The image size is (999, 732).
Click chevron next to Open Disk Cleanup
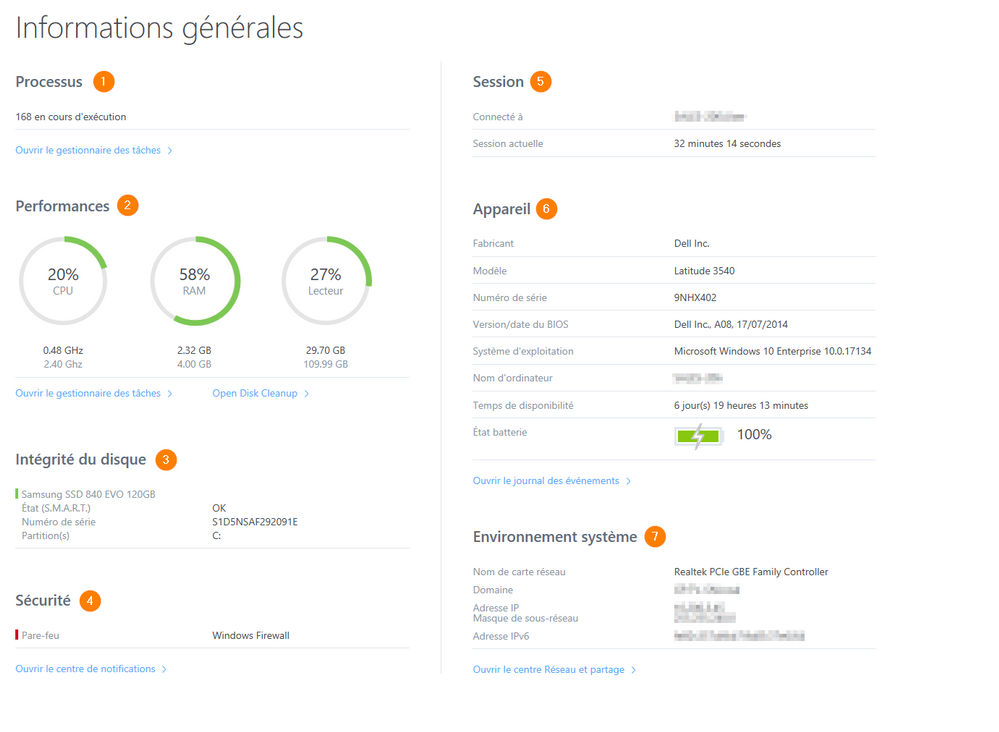[306, 394]
